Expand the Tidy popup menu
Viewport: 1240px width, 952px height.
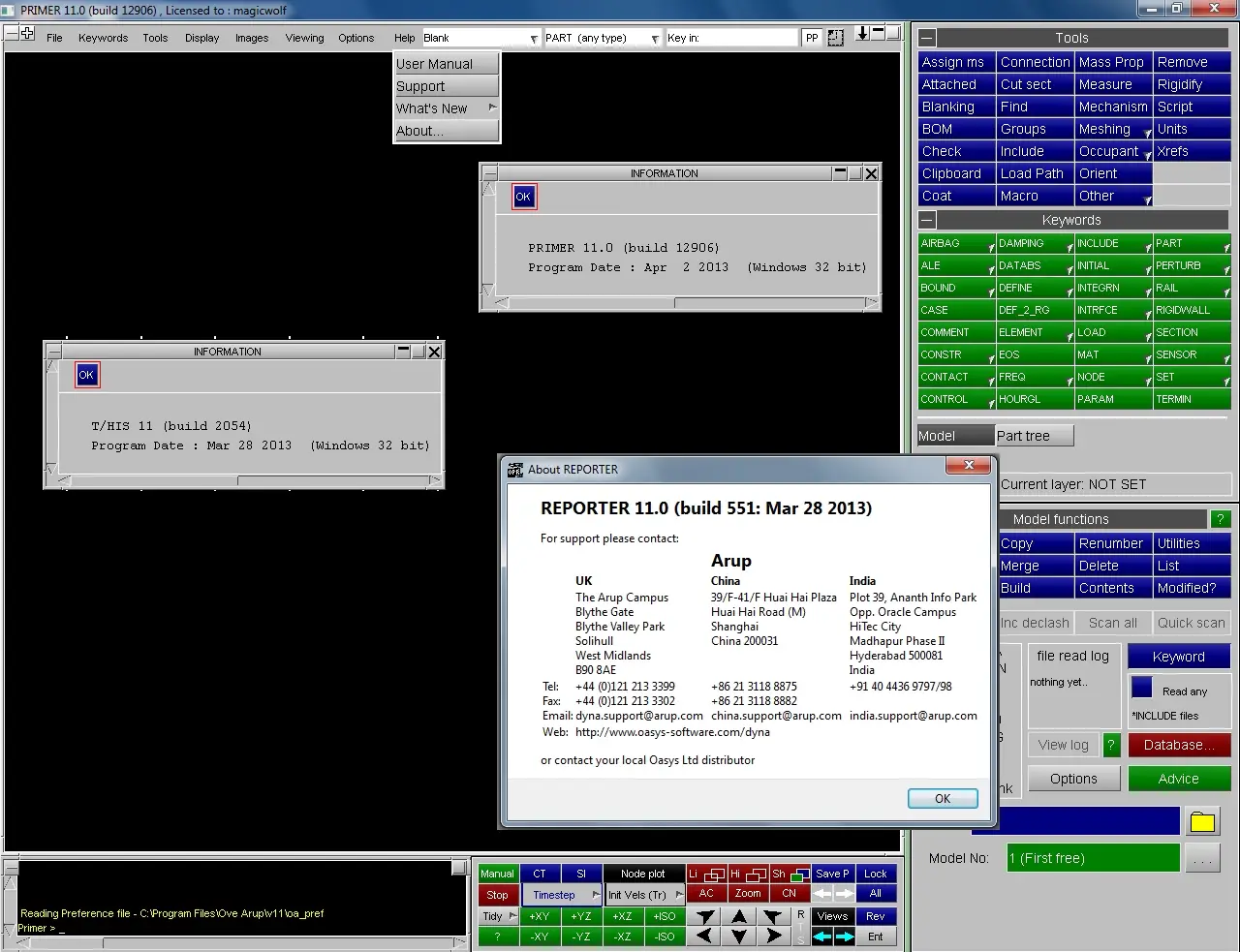498,916
